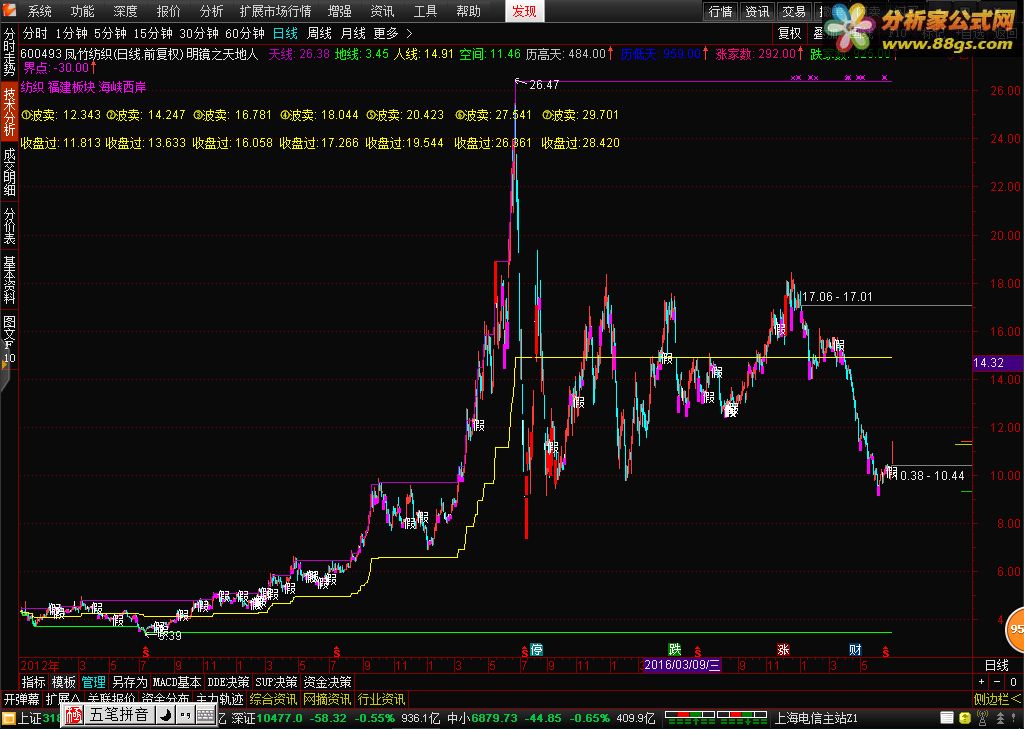Open the 分析 menu
The height and width of the screenshot is (729, 1024).
211,10
